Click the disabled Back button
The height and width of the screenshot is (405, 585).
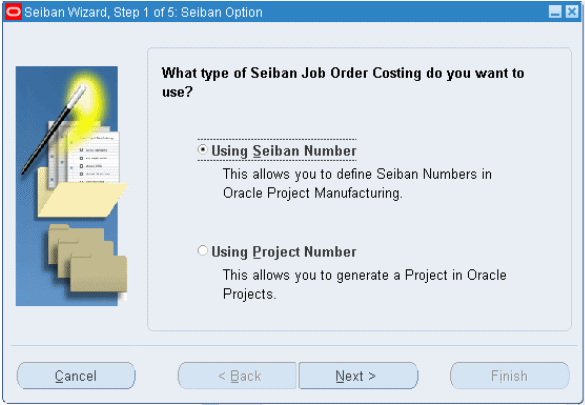tap(238, 376)
